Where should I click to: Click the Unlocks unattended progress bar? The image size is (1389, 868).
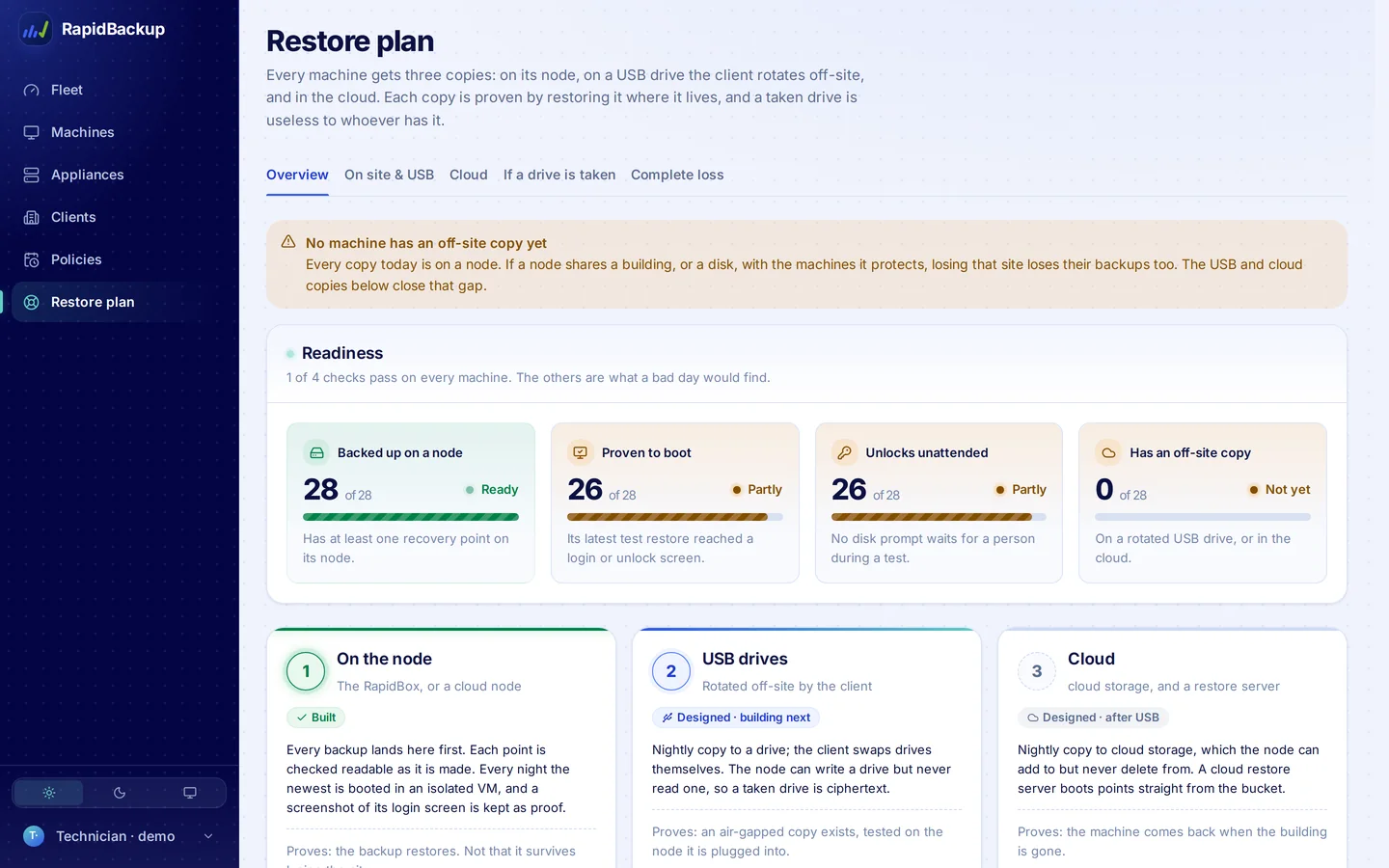pos(939,517)
